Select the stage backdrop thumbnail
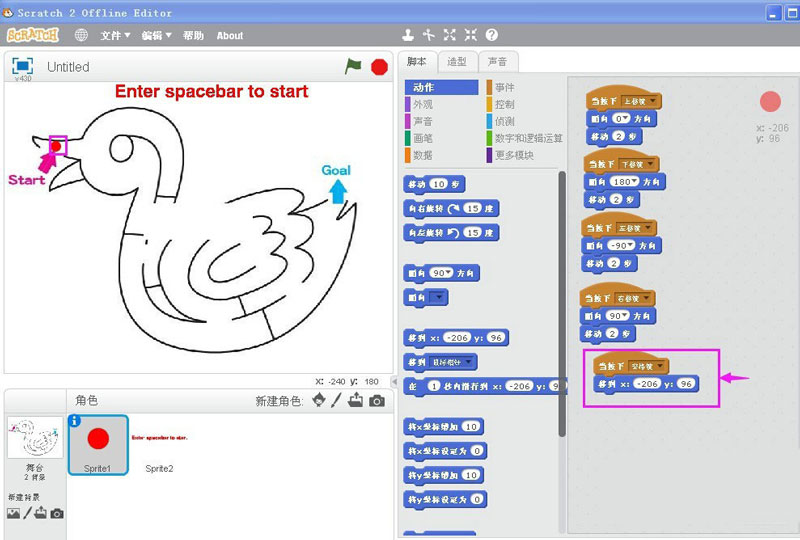Screen dimensions: 800x540 pyautogui.click(x=35, y=437)
